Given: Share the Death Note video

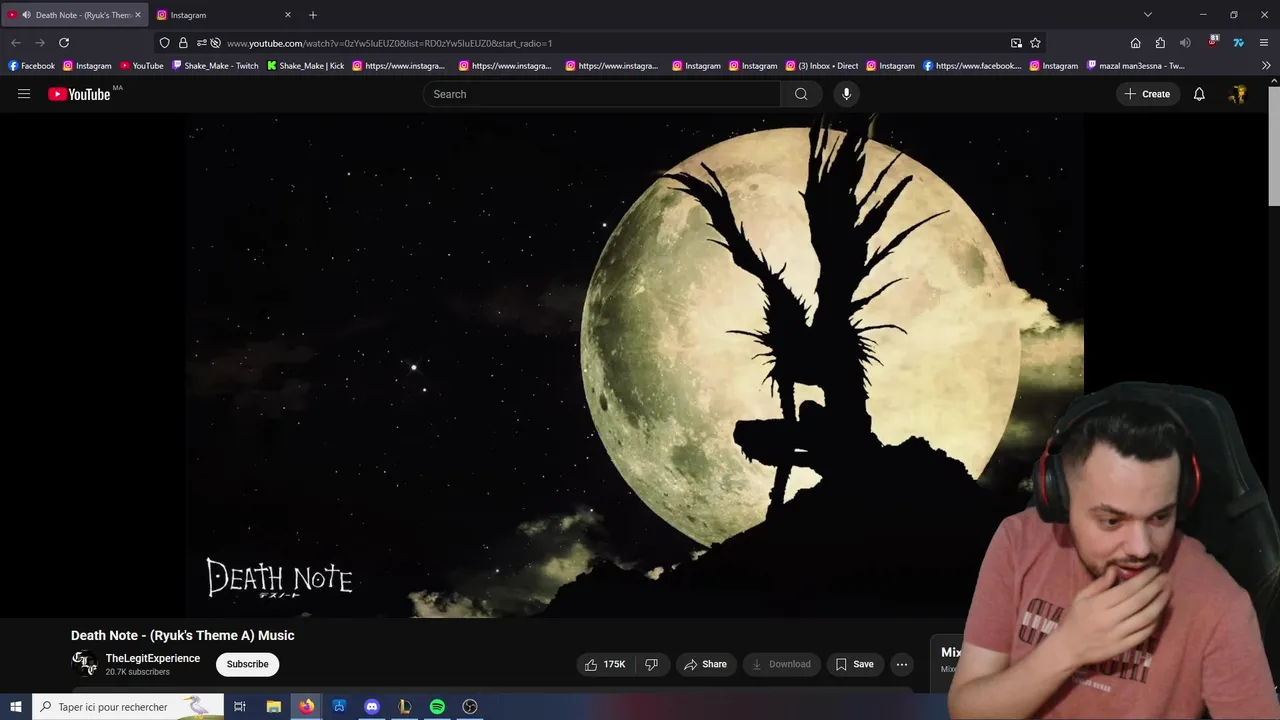Looking at the screenshot, I should [x=705, y=664].
